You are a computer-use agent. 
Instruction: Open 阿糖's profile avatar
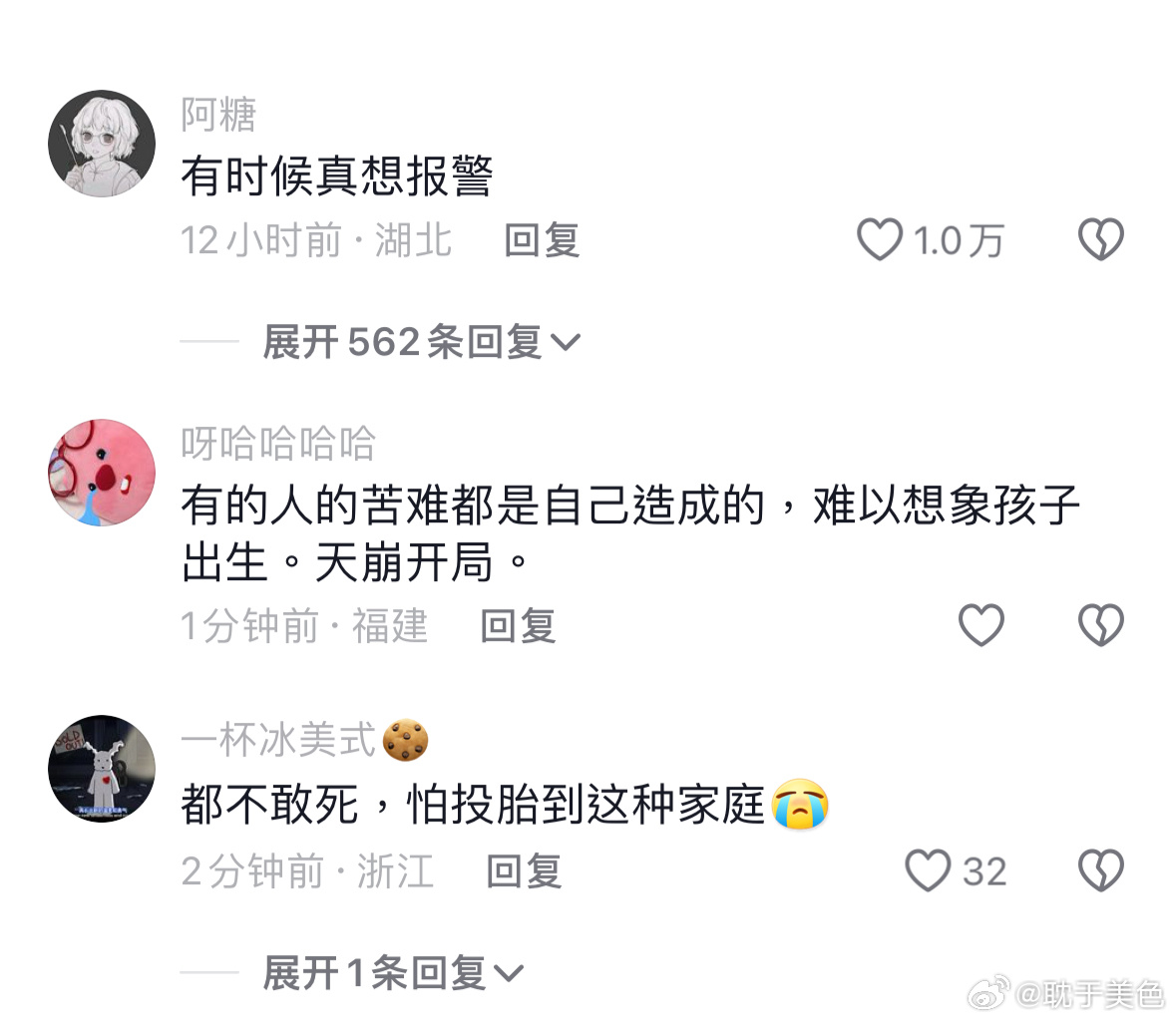[102, 144]
